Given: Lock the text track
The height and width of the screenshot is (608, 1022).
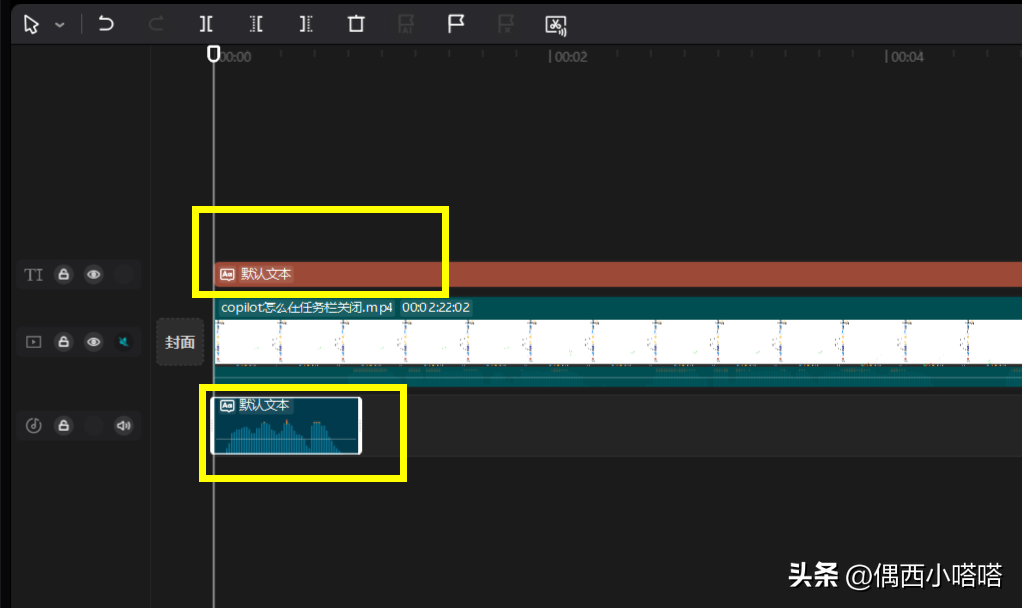Looking at the screenshot, I should pyautogui.click(x=63, y=274).
